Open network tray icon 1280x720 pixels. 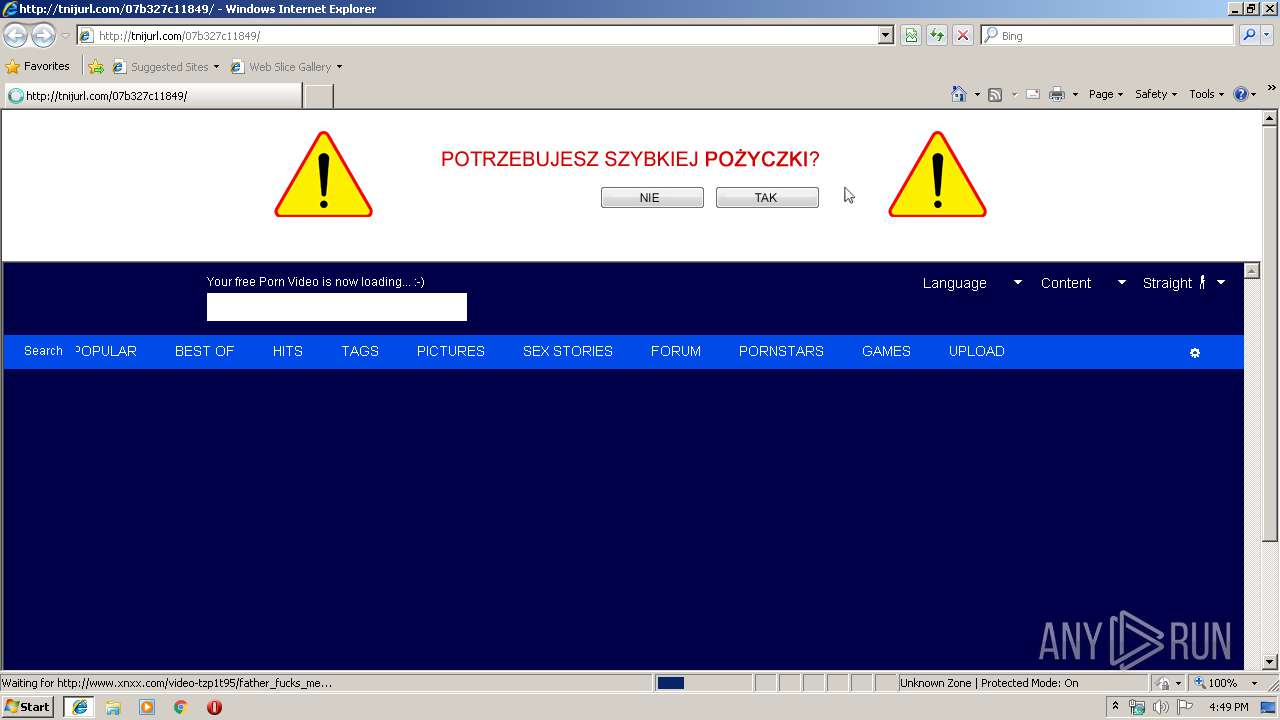tap(1137, 707)
